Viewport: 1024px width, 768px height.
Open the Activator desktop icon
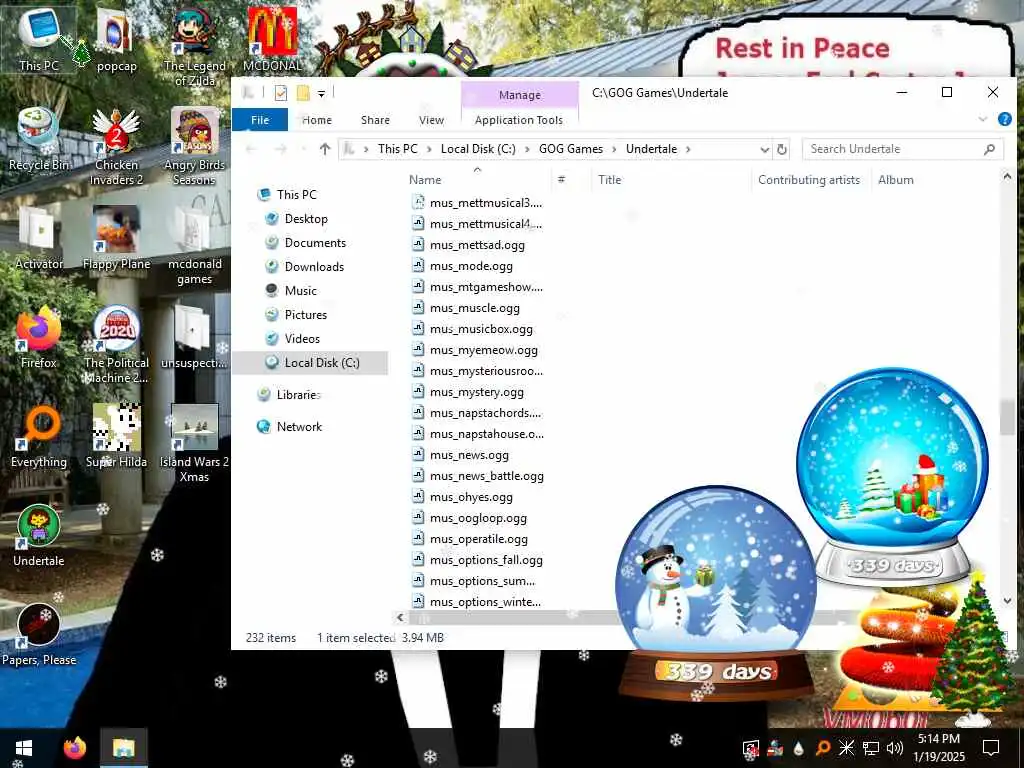(39, 238)
